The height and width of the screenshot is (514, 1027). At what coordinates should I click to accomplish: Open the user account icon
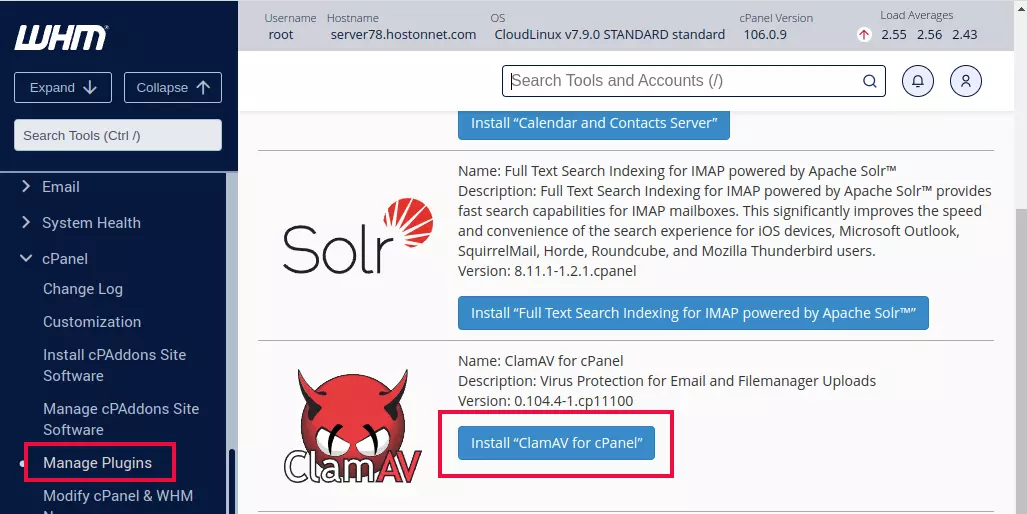click(x=965, y=81)
